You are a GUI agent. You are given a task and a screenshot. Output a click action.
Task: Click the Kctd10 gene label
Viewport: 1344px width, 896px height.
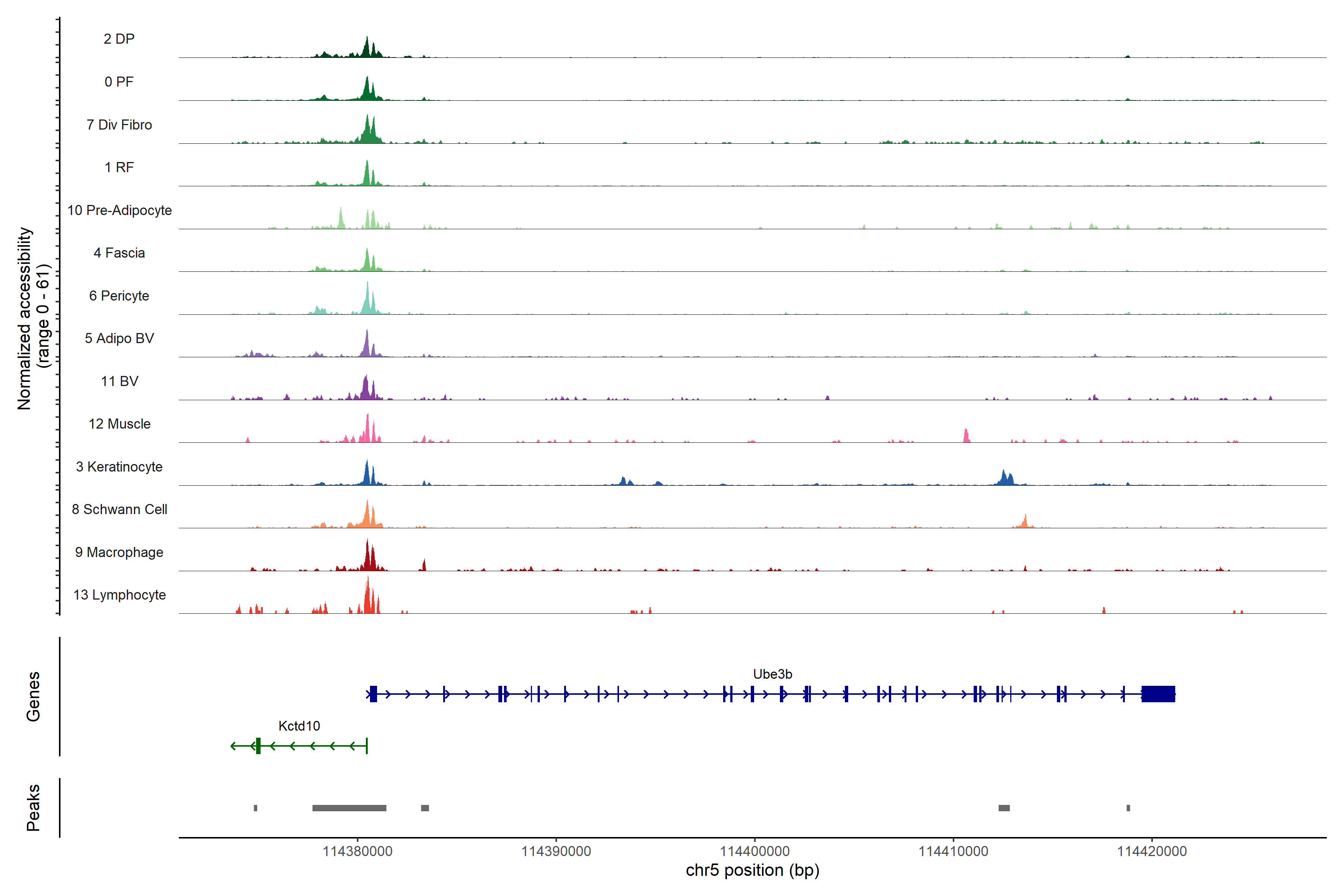tap(299, 726)
